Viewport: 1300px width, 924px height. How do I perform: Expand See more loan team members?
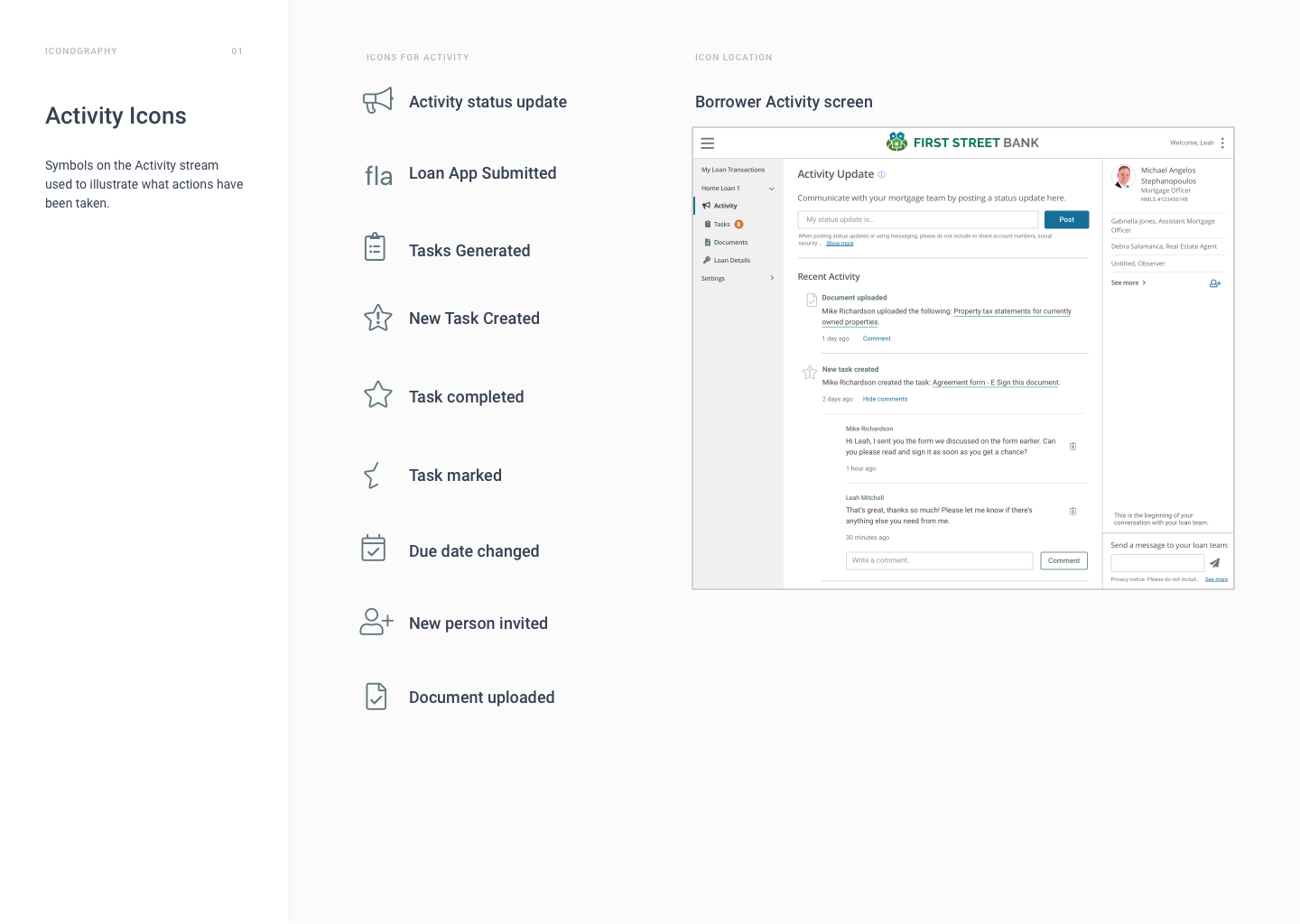coord(1128,283)
